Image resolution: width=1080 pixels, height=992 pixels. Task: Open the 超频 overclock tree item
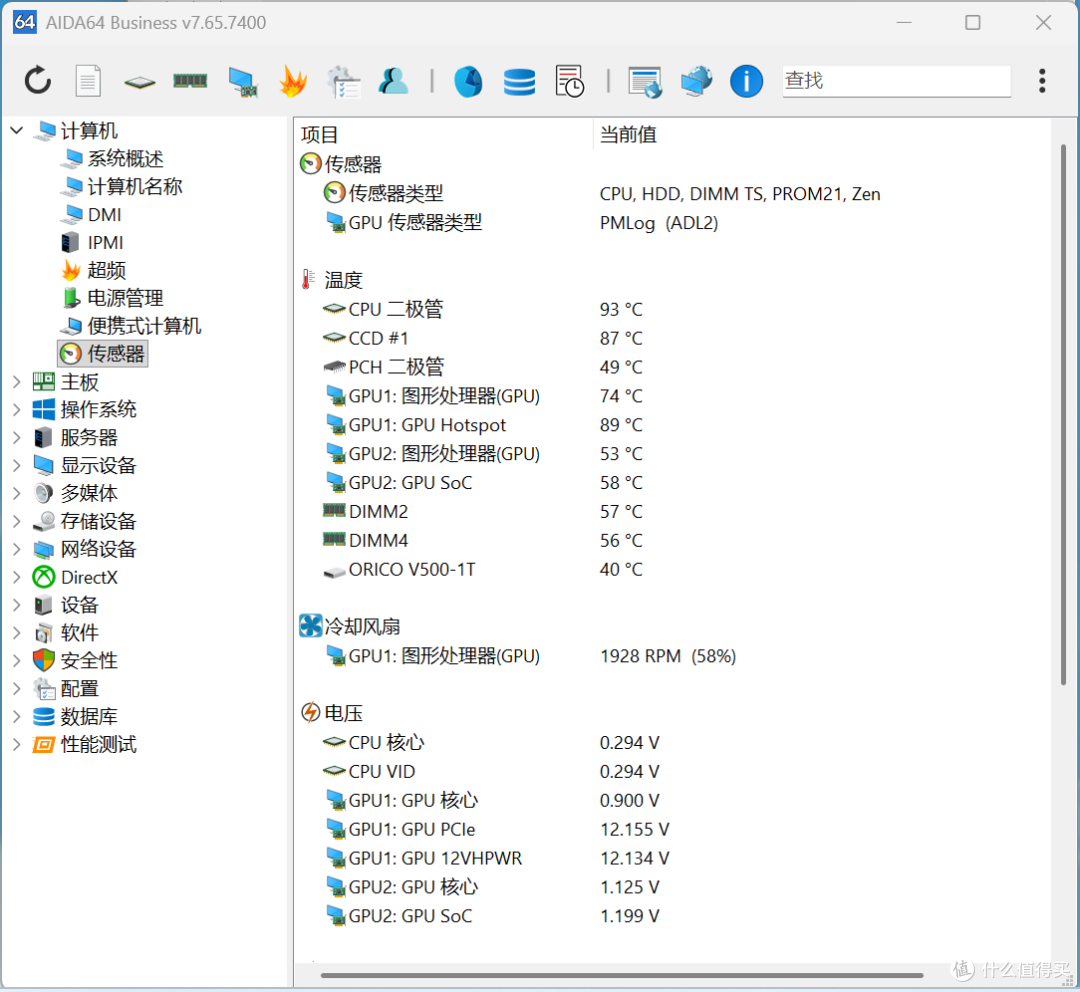click(94, 270)
